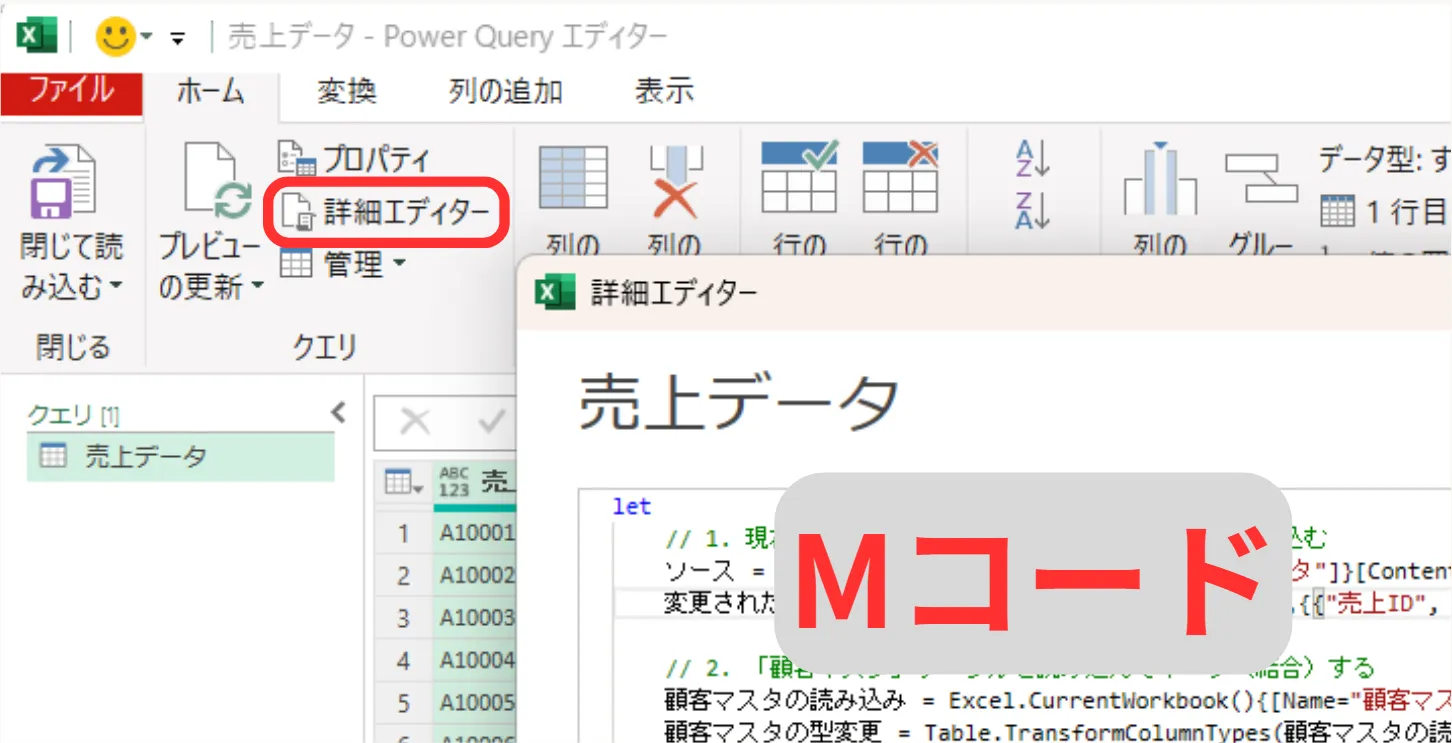Click the 顧客マスタの型変更 code line
This screenshot has height=743, width=1452.
pos(1058,731)
